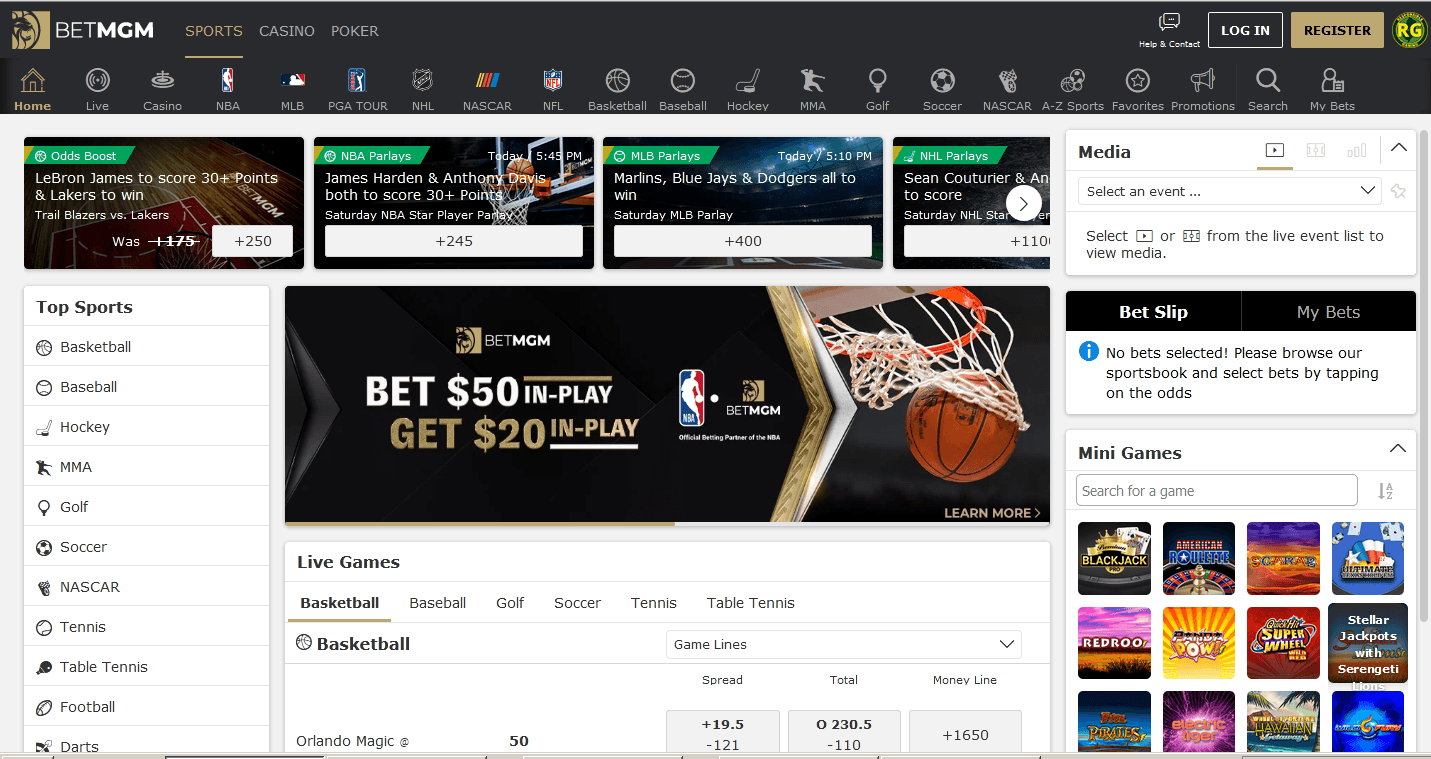The height and width of the screenshot is (759, 1431).
Task: Collapse the Mini Games panel
Action: click(1398, 449)
